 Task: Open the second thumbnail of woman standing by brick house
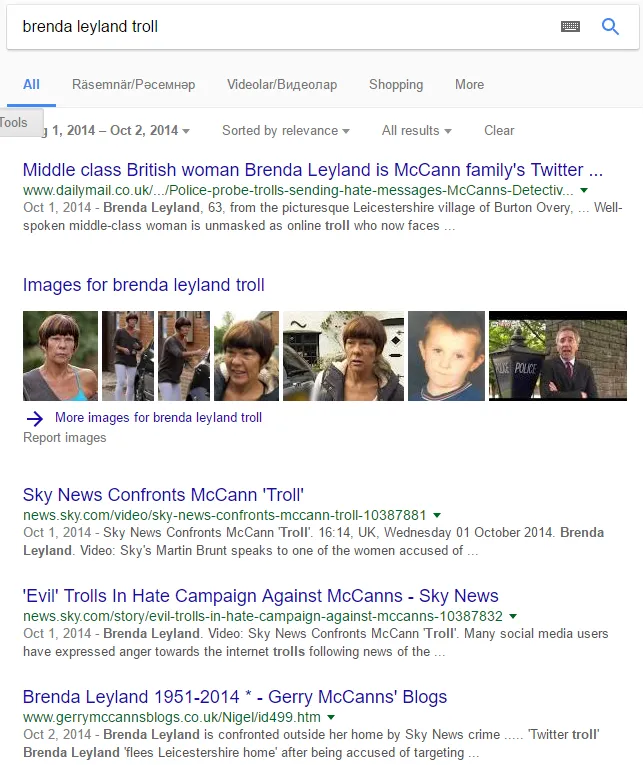pyautogui.click(x=128, y=356)
